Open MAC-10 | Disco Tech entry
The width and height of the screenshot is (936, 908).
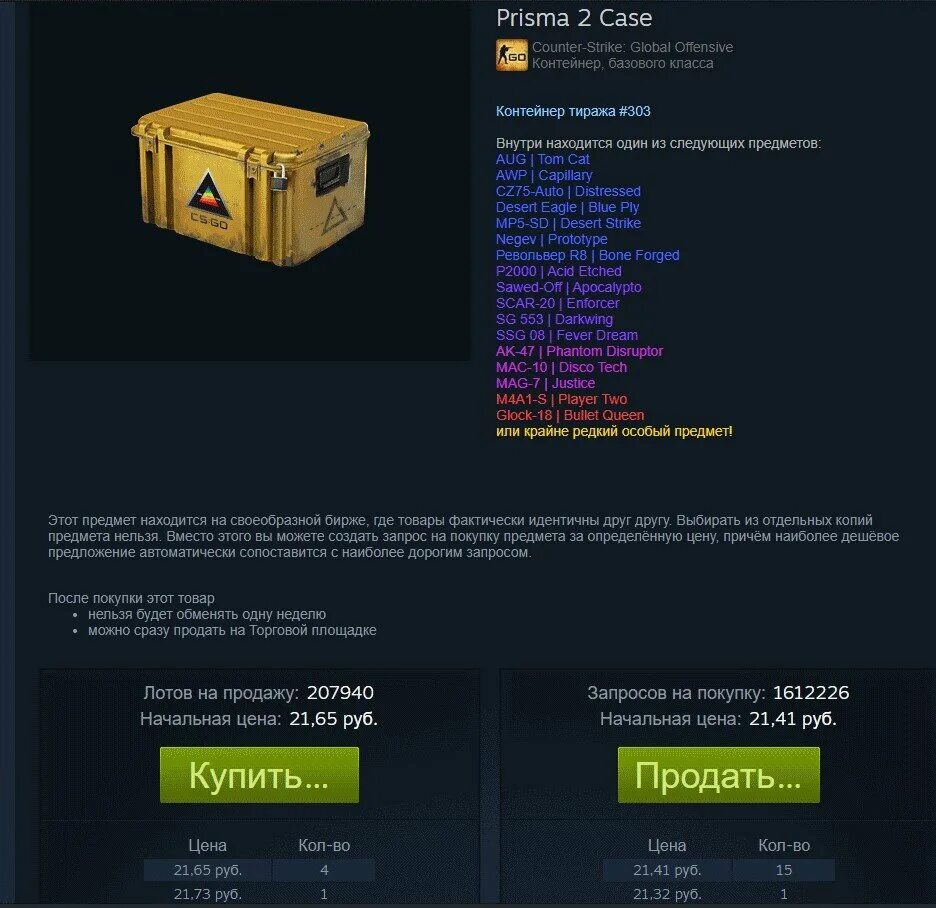561,367
